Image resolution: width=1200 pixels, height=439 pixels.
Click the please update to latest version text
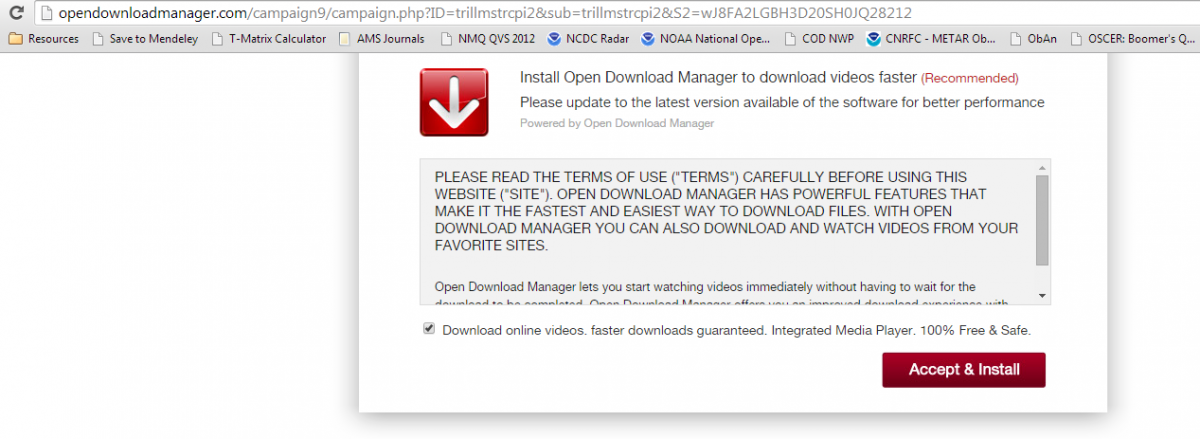[x=782, y=102]
